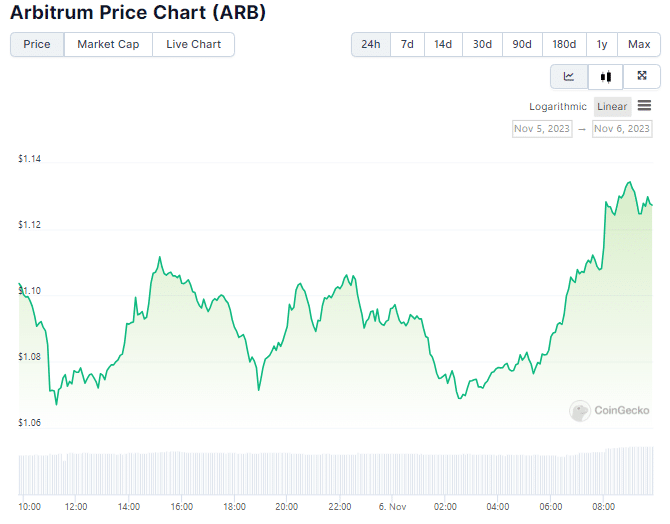Click the 18:00 time axis label
Screen dimensions: 670x524
(x=235, y=507)
